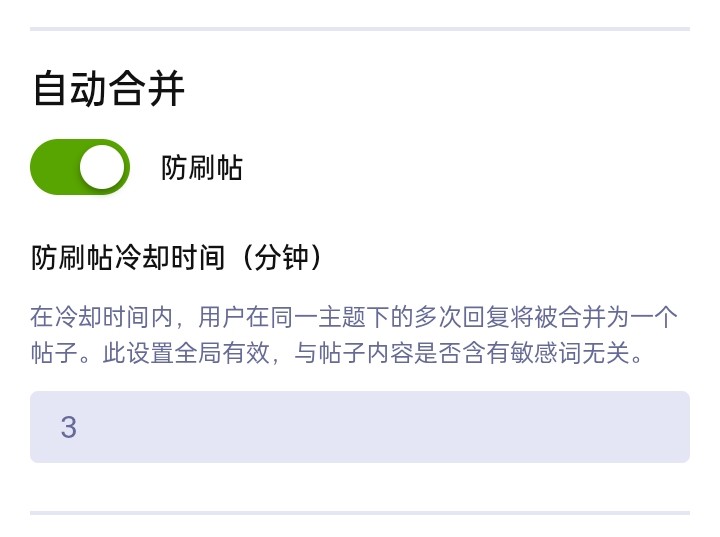
Task: Click the text 合并为一个 in the description
Action: [619, 319]
